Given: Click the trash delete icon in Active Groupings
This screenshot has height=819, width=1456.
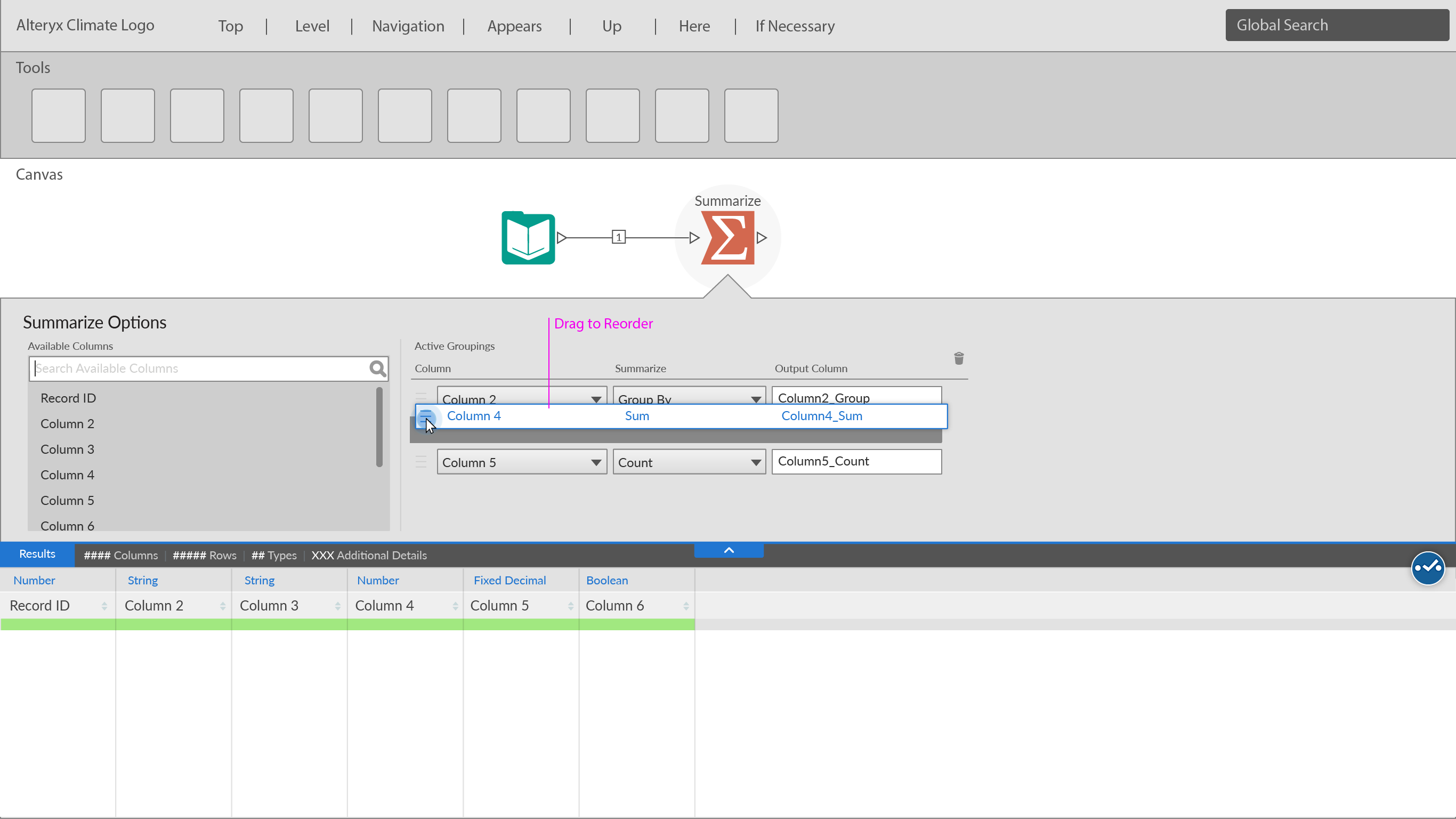Looking at the screenshot, I should point(959,358).
